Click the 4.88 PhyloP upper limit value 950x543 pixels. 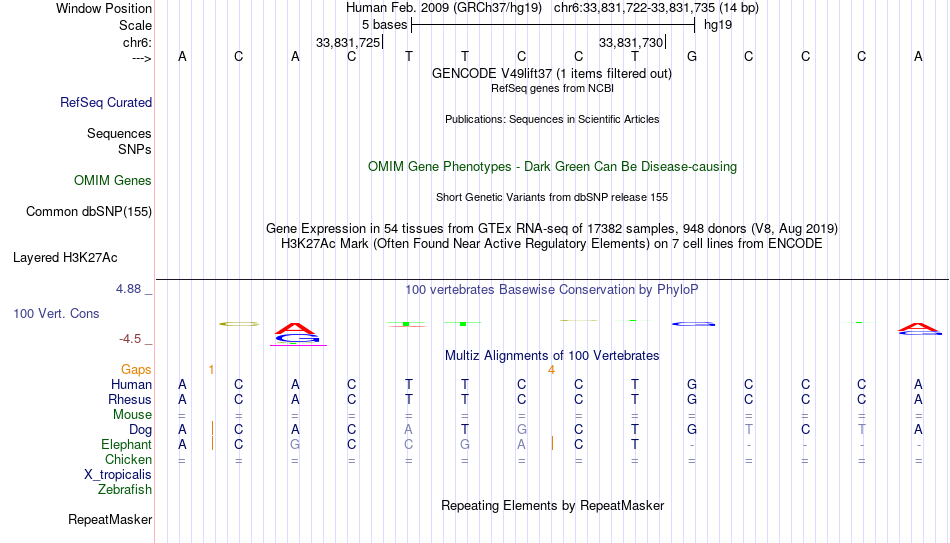(128, 289)
